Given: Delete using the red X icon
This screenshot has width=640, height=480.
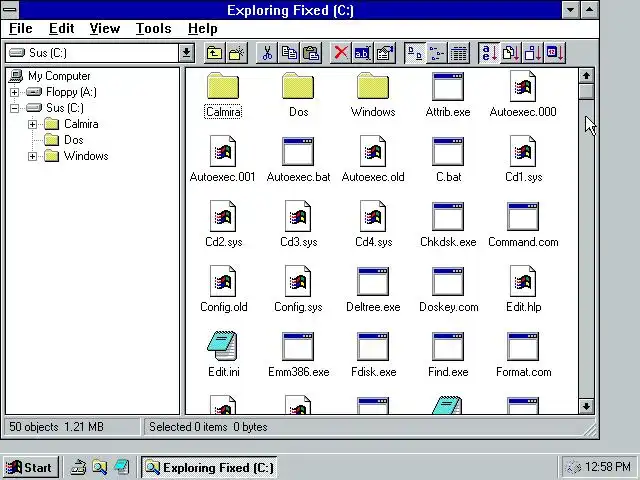Looking at the screenshot, I should (340, 53).
